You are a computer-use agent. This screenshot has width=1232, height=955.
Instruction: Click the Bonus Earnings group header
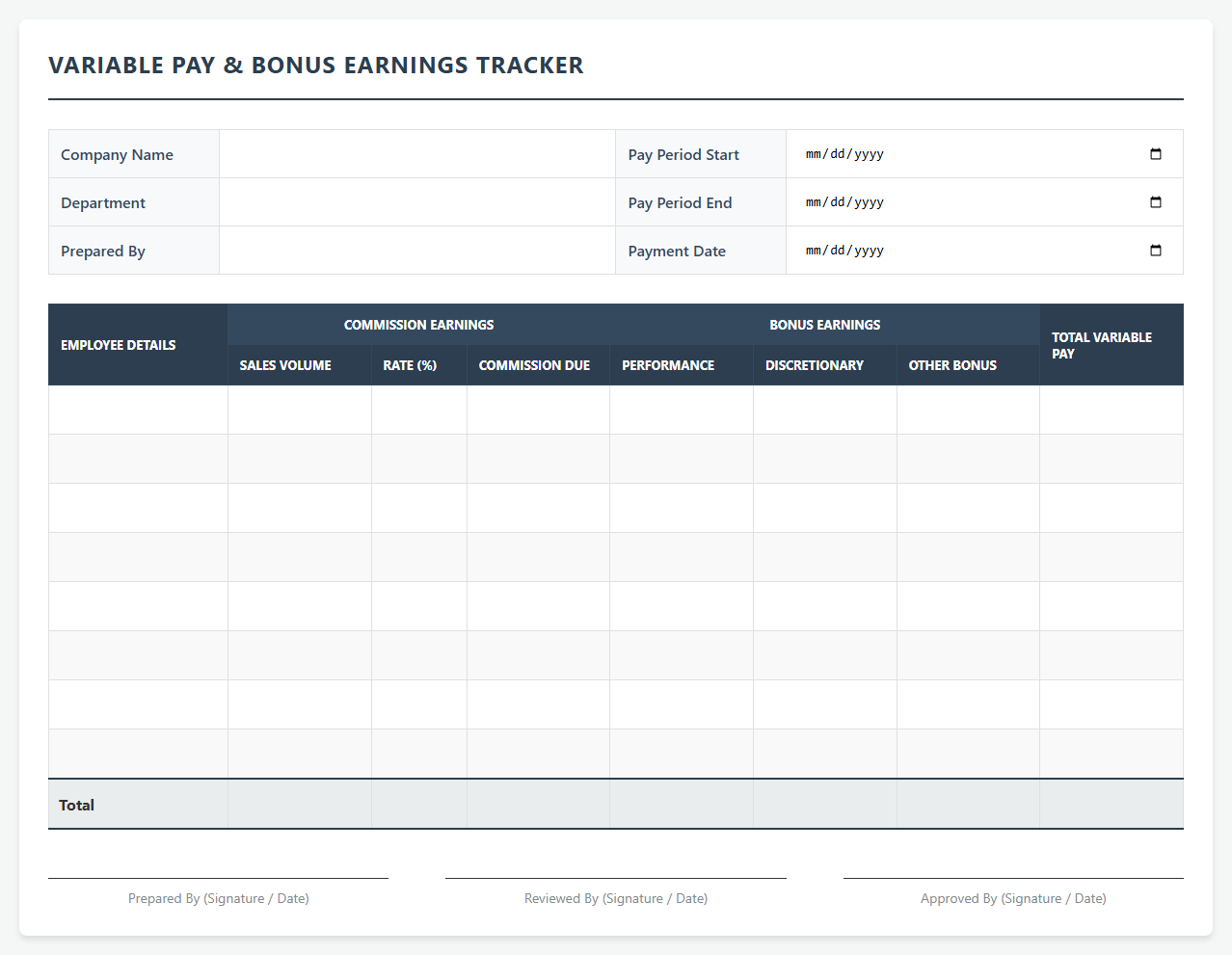824,325
